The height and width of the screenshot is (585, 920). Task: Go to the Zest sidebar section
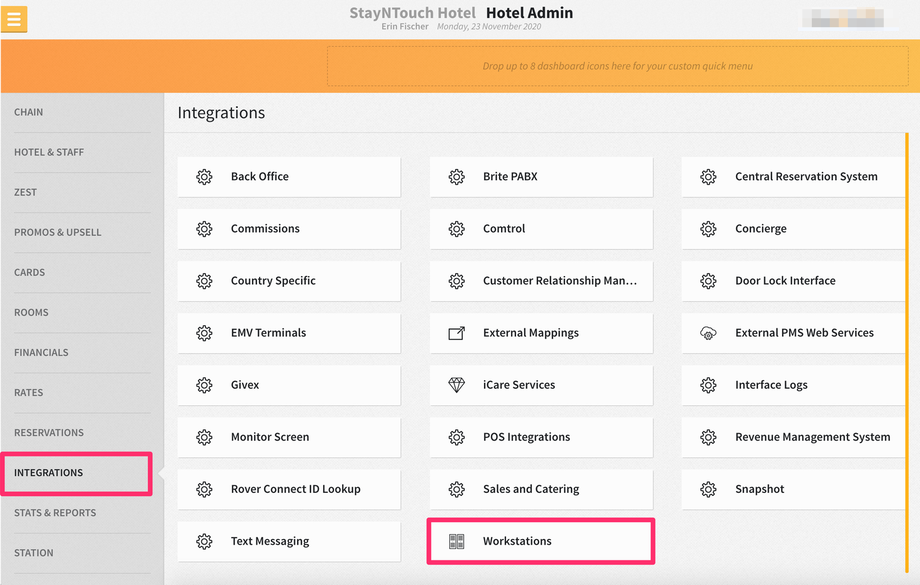tap(82, 192)
